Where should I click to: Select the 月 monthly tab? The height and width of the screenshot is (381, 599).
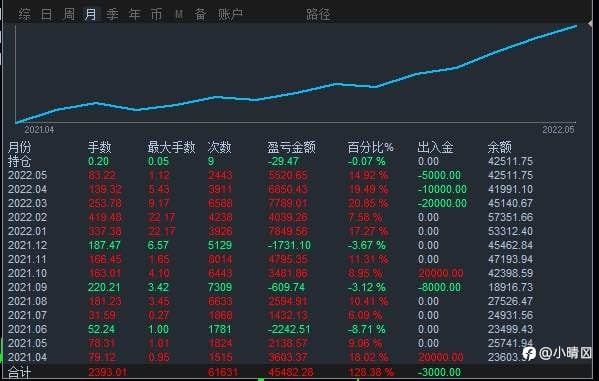point(91,15)
